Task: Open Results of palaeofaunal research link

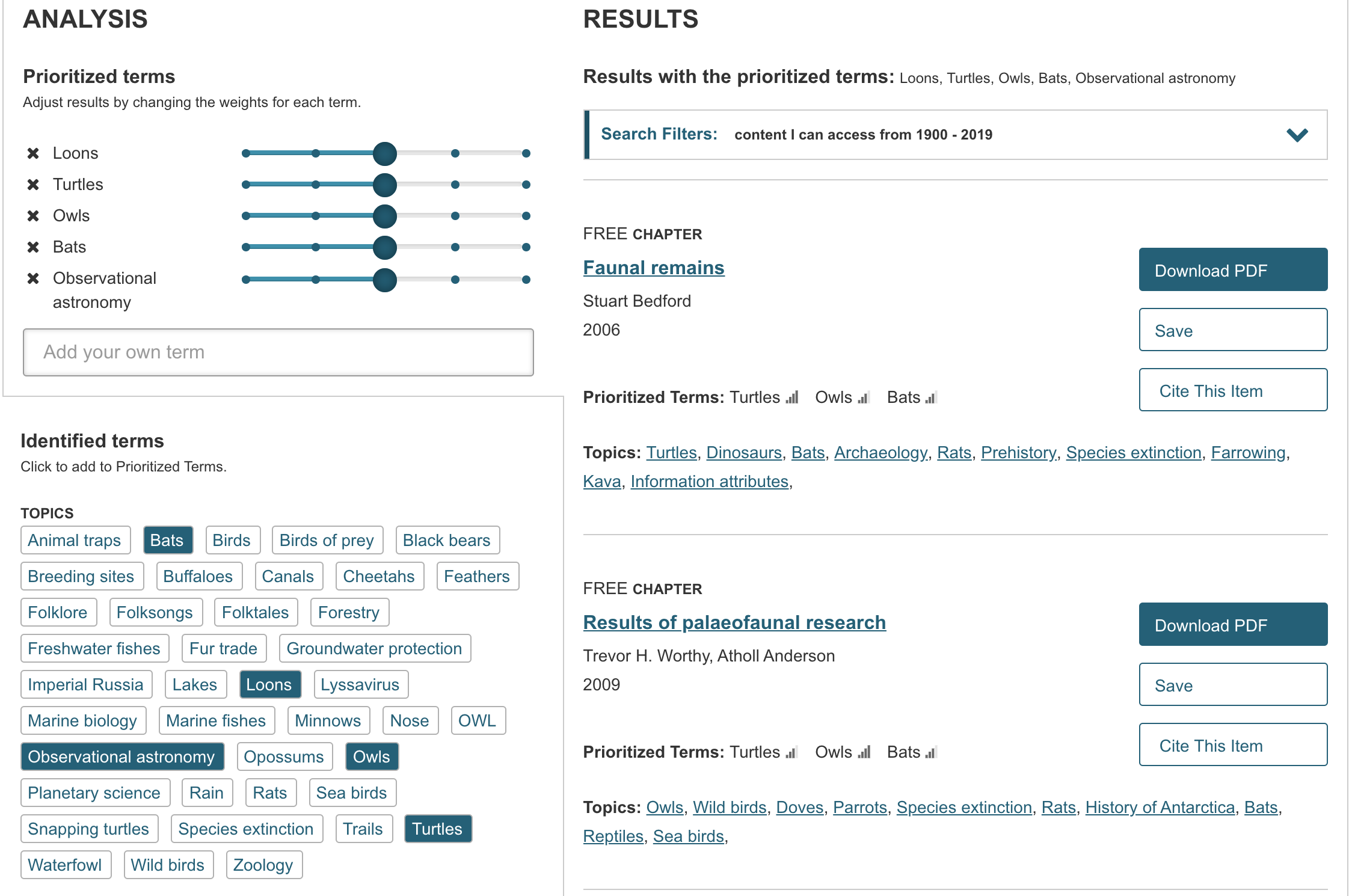Action: (734, 622)
